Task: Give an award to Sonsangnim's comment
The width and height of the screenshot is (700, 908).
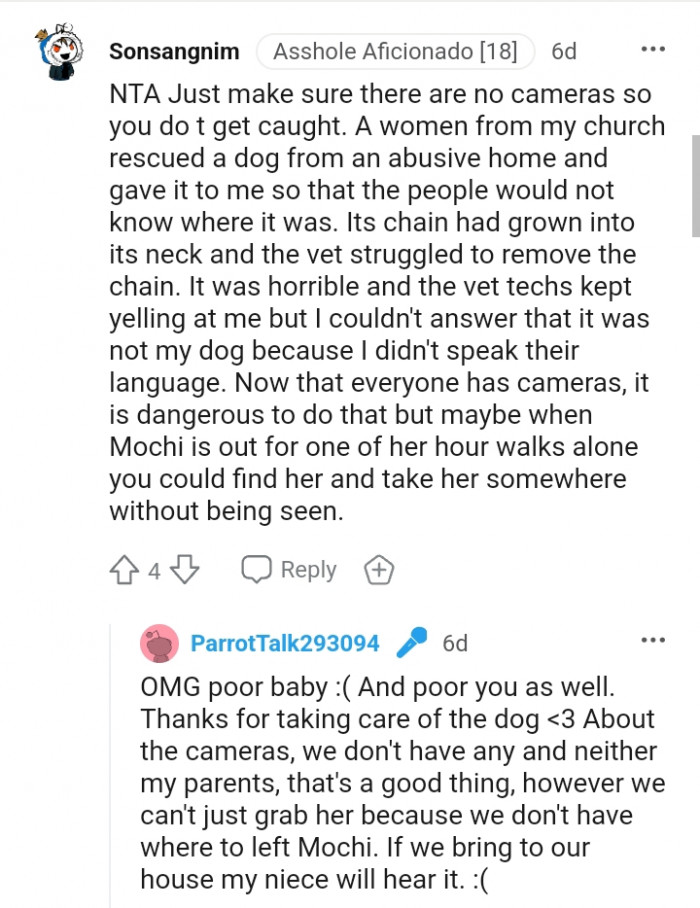Action: pyautogui.click(x=379, y=570)
